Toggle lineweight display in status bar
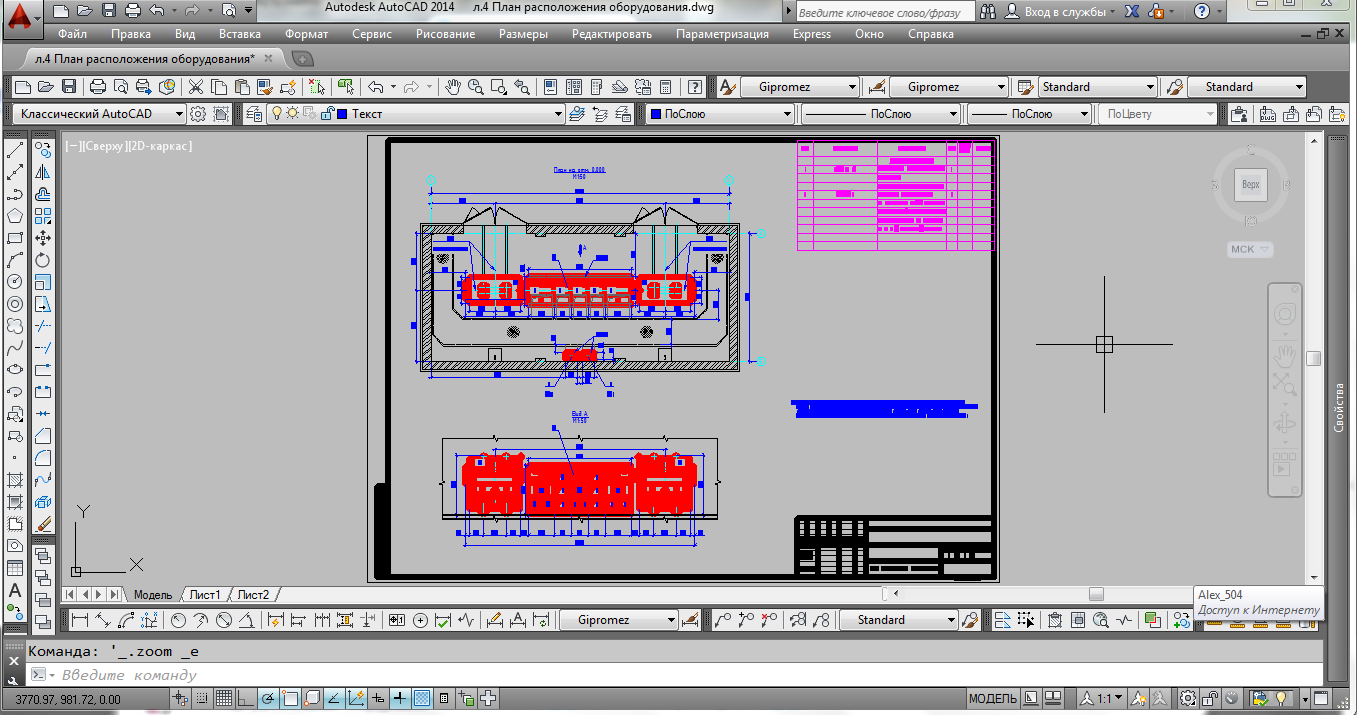This screenshot has height=715, width=1357. [x=400, y=699]
